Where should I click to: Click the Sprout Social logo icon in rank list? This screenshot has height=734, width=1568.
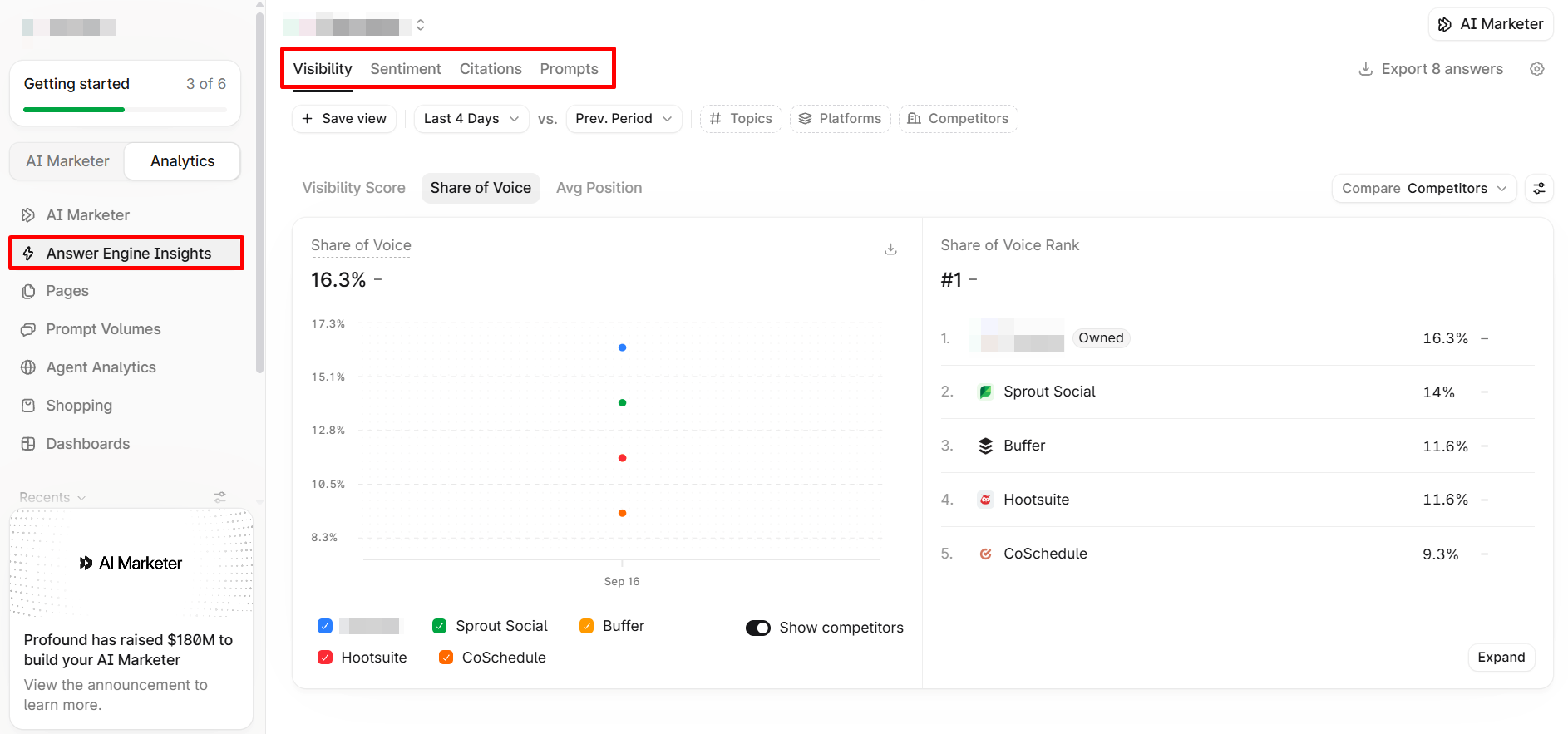pyautogui.click(x=985, y=392)
